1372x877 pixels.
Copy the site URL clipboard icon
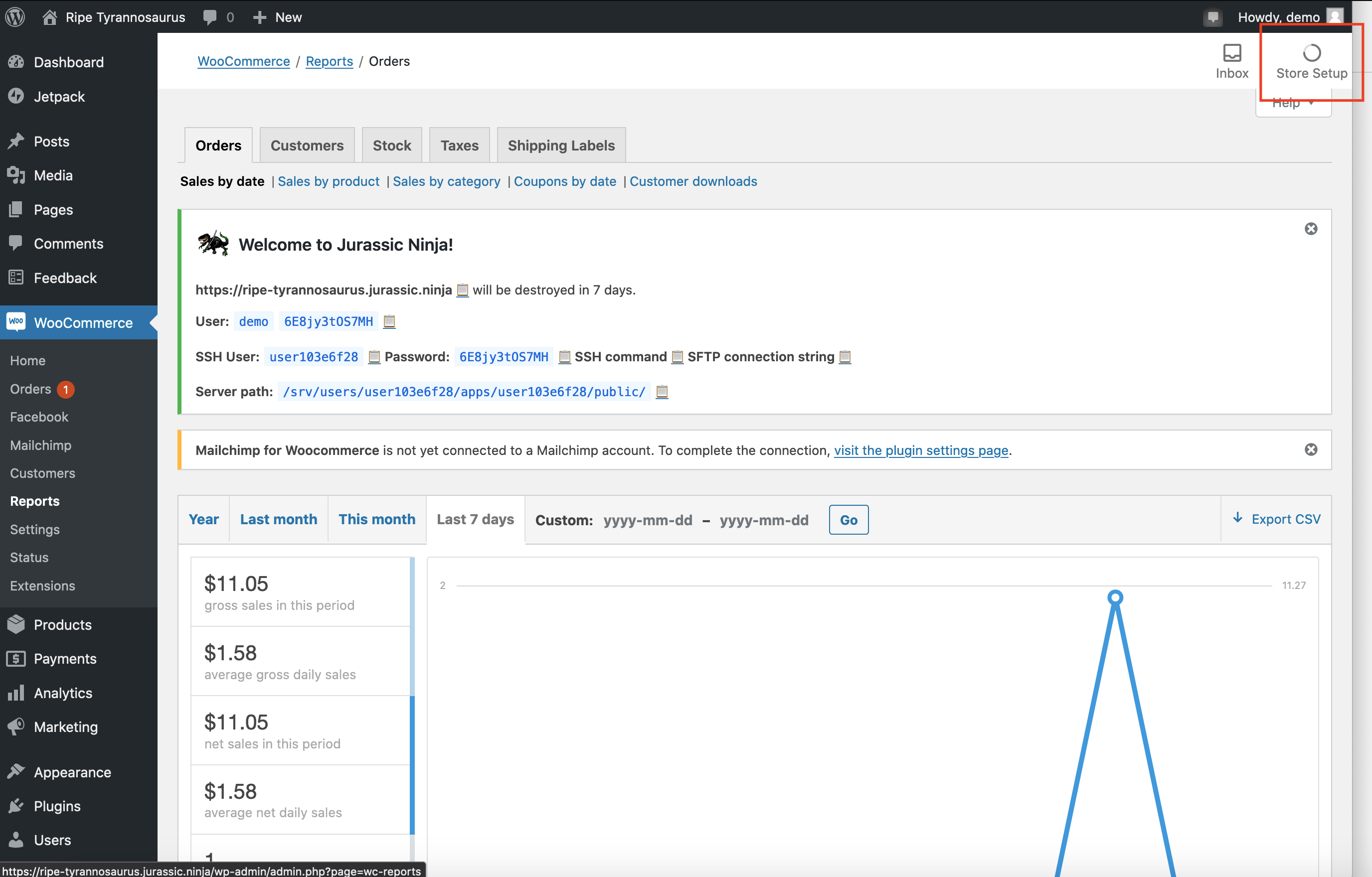(x=463, y=290)
